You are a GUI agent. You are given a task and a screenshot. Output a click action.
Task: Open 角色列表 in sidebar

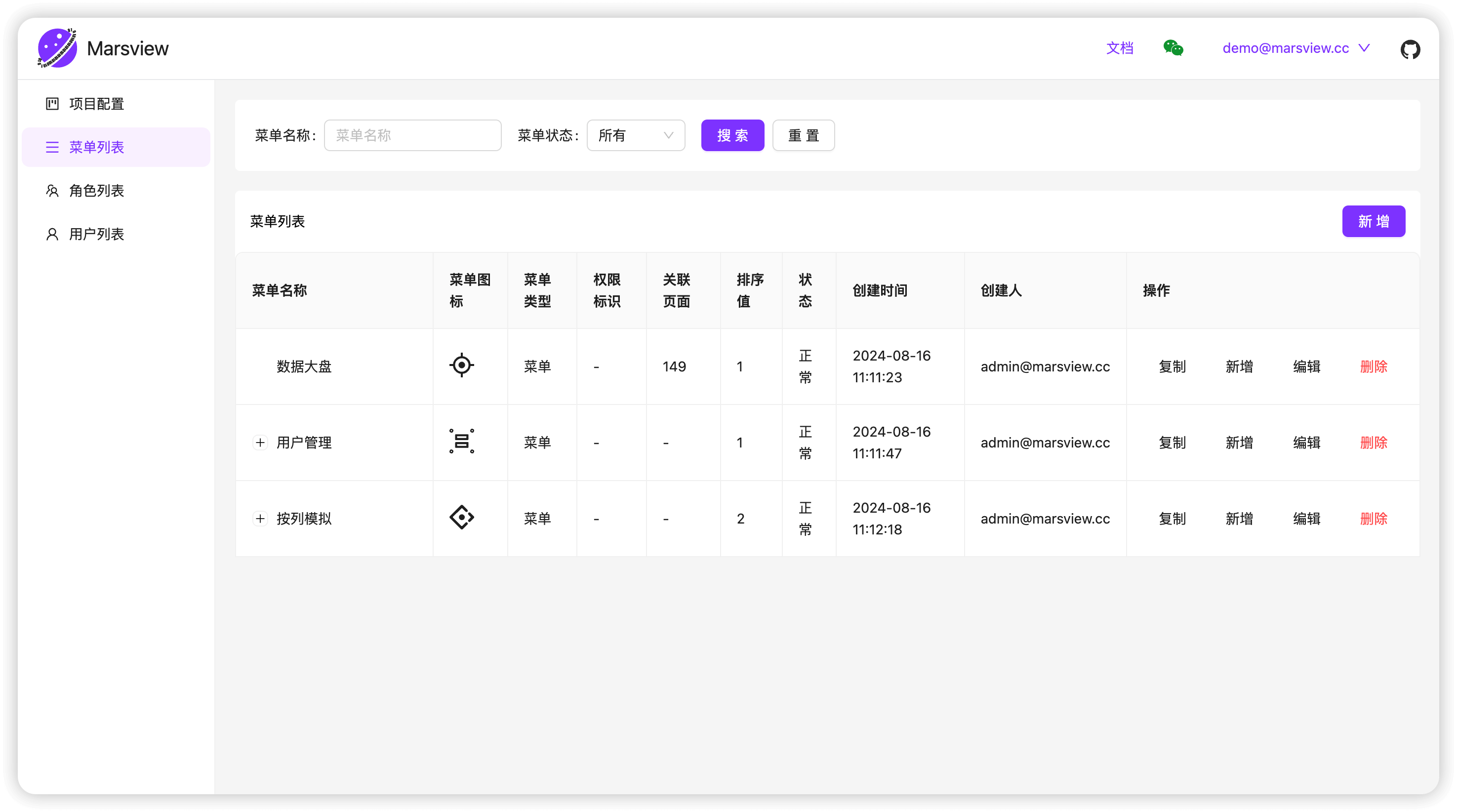tap(116, 191)
